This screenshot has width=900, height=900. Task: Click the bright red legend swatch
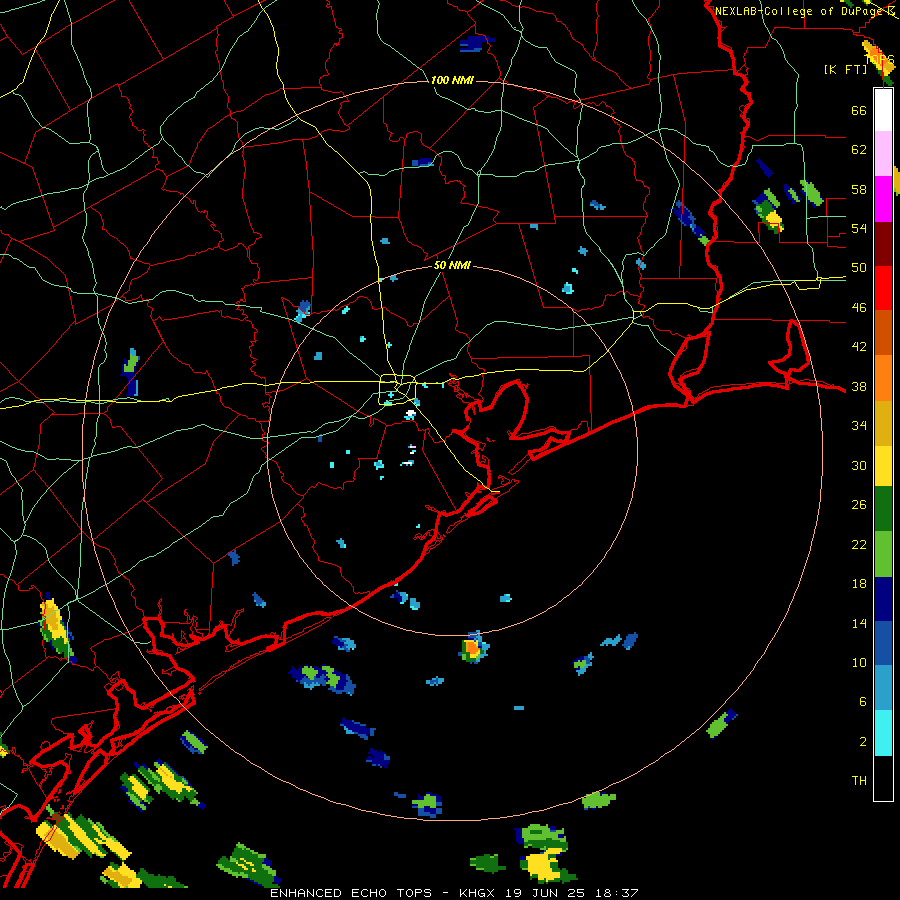(x=883, y=288)
